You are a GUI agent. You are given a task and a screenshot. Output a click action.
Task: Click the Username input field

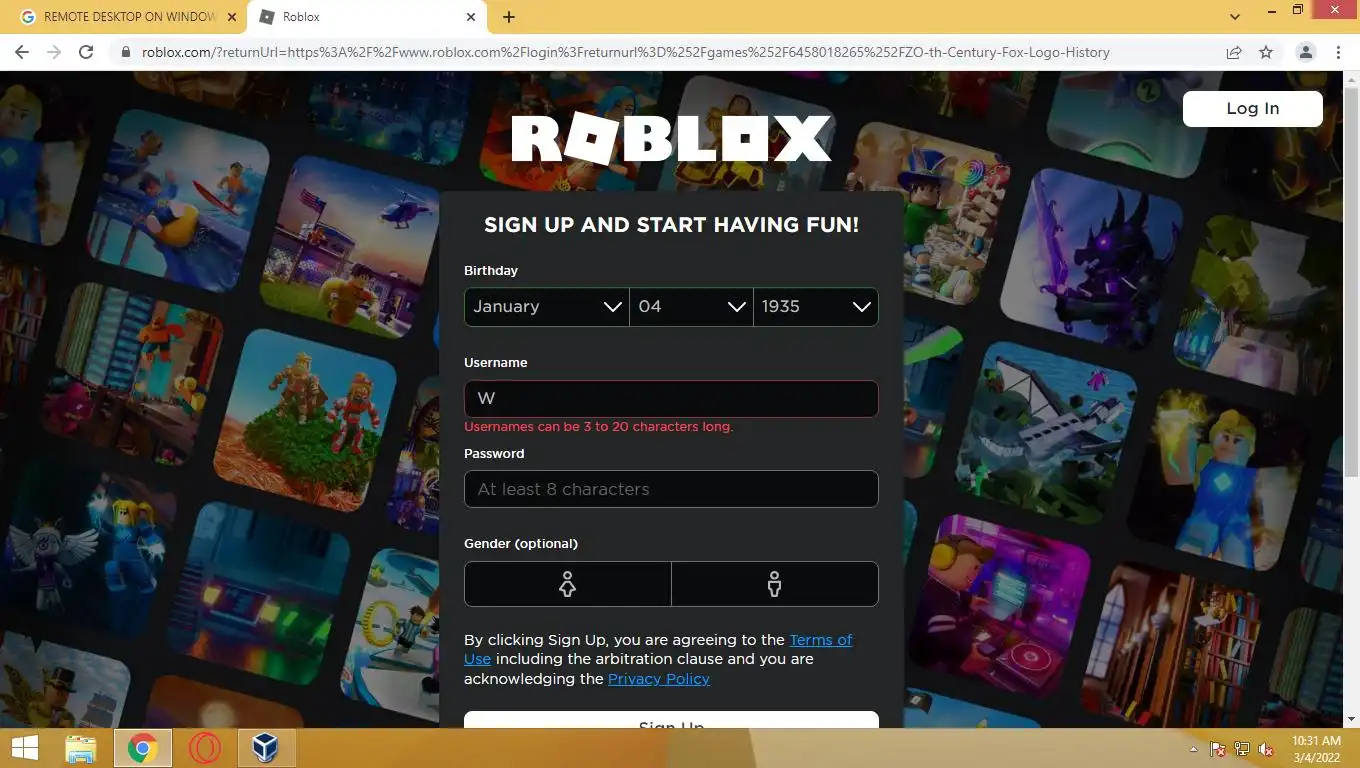point(671,399)
